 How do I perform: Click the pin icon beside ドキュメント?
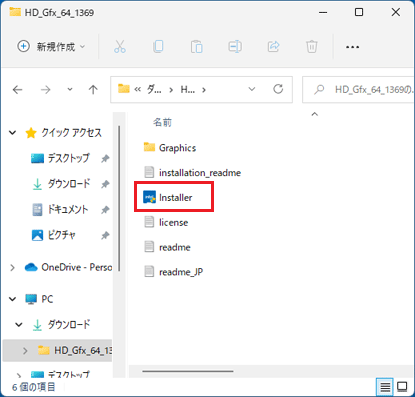105,210
